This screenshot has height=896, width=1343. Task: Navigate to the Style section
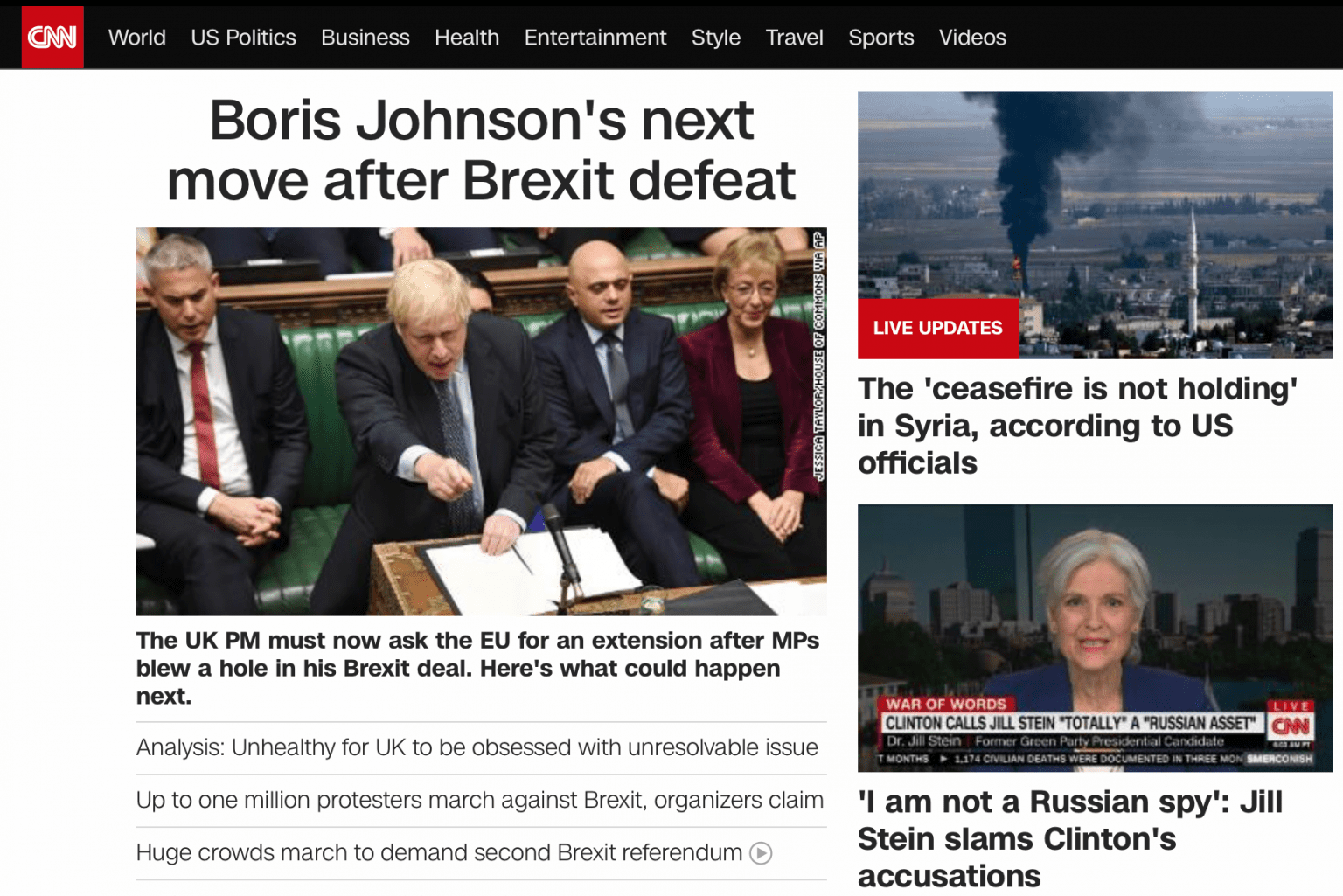coord(716,38)
